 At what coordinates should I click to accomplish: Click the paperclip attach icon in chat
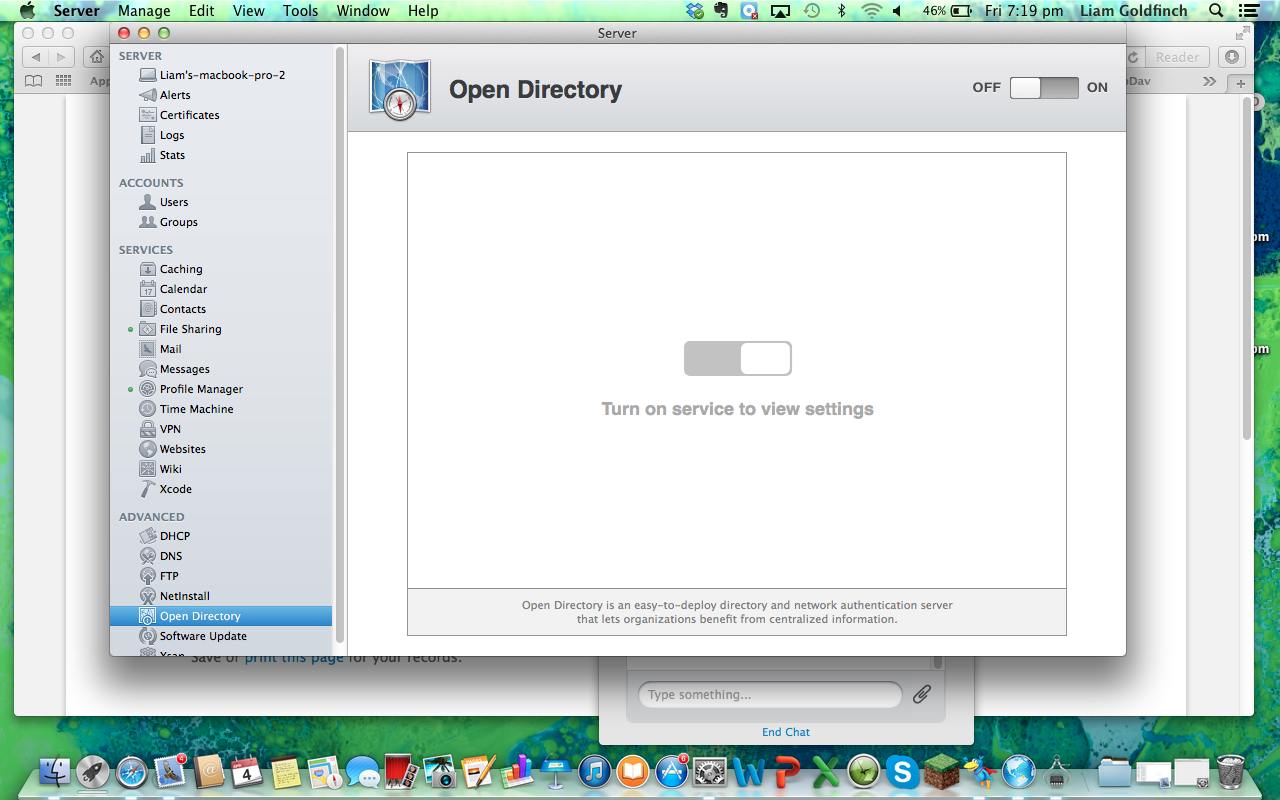pos(921,693)
